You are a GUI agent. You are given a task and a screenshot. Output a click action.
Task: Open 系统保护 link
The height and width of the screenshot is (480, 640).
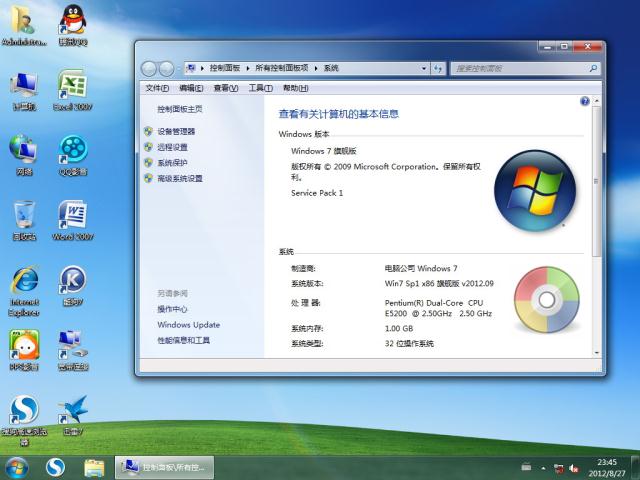[172, 162]
